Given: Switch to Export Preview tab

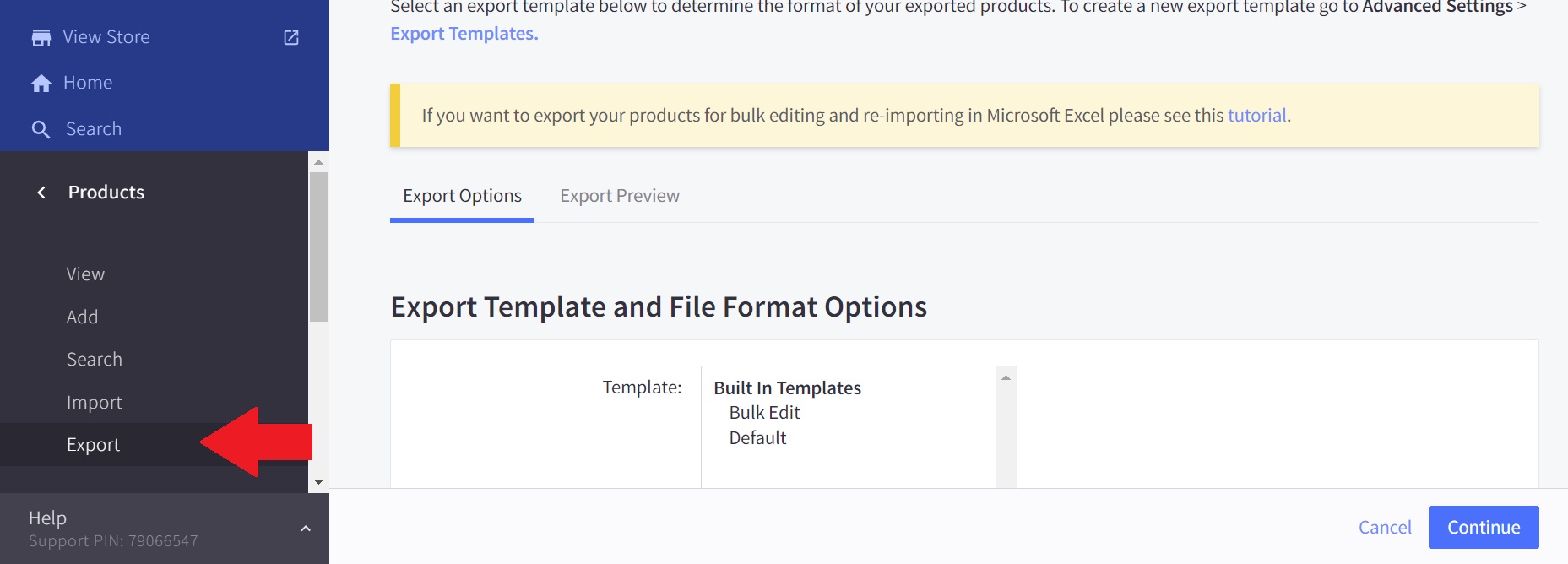Looking at the screenshot, I should [x=619, y=196].
